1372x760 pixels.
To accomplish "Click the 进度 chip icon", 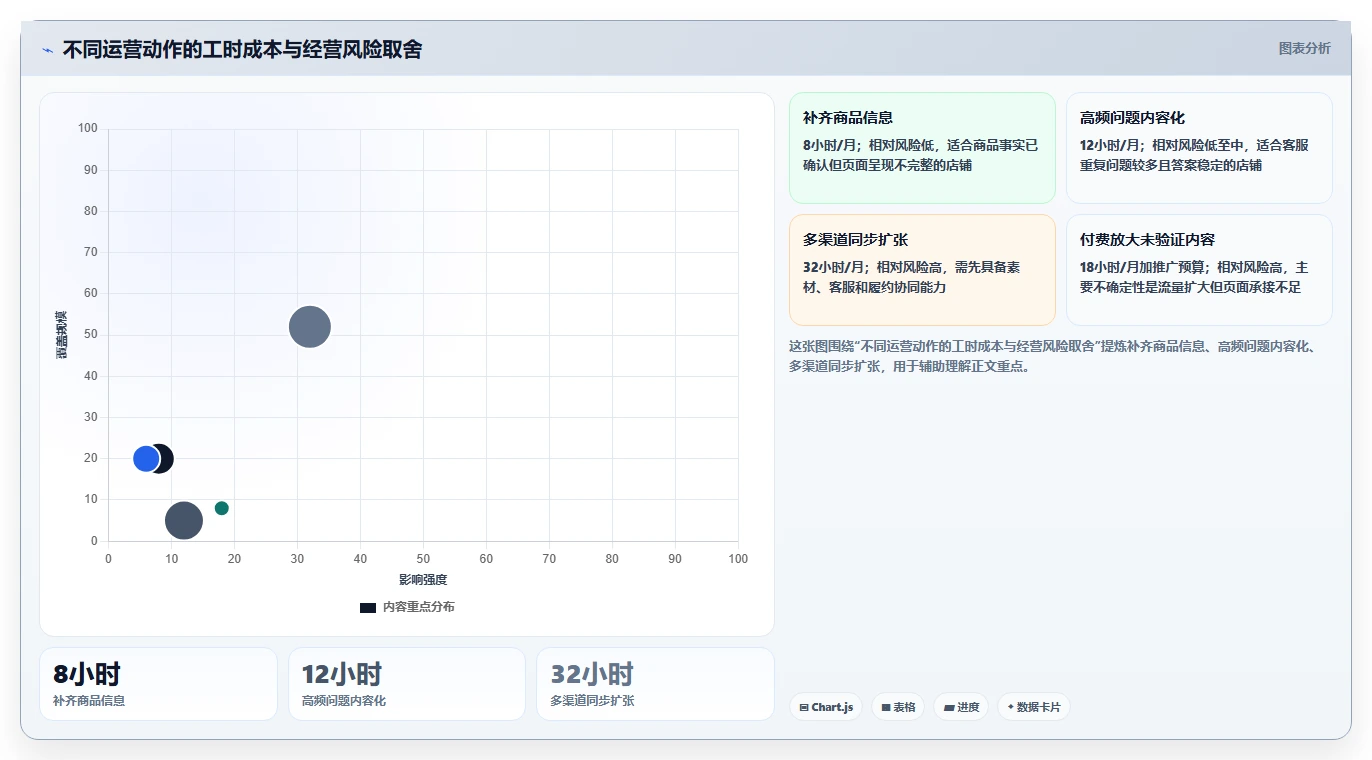I will coord(949,707).
